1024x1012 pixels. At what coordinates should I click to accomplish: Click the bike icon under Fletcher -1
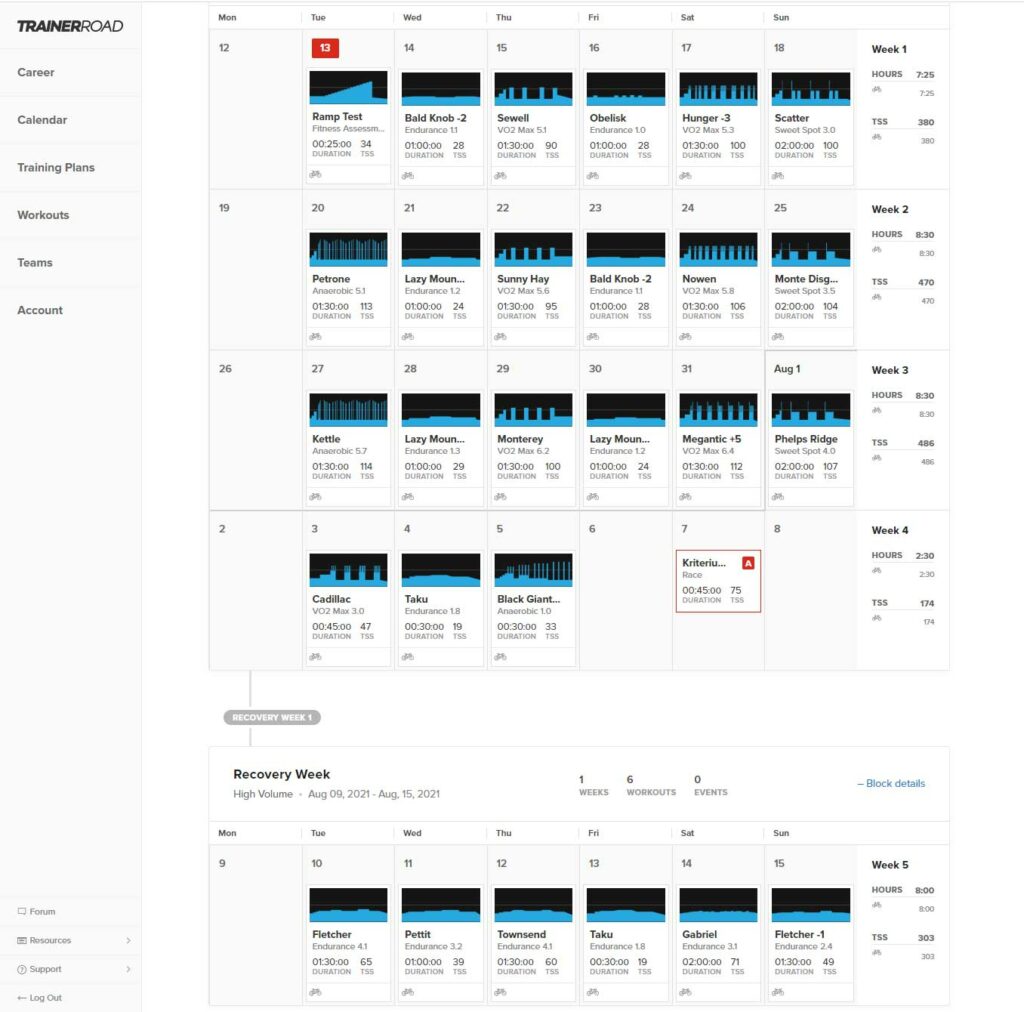pos(778,992)
